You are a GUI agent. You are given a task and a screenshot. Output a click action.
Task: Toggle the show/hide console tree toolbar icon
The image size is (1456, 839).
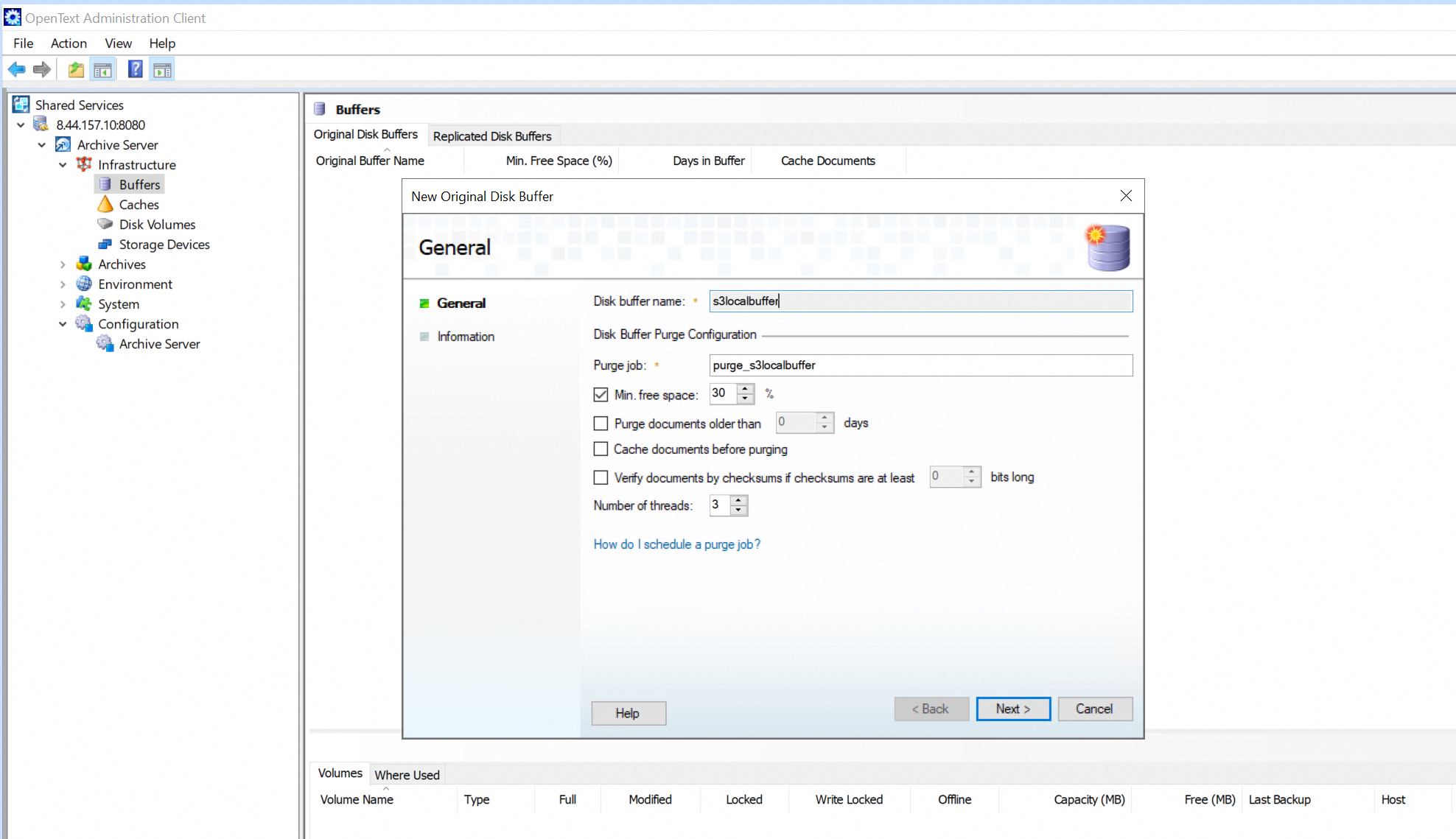pyautogui.click(x=102, y=70)
